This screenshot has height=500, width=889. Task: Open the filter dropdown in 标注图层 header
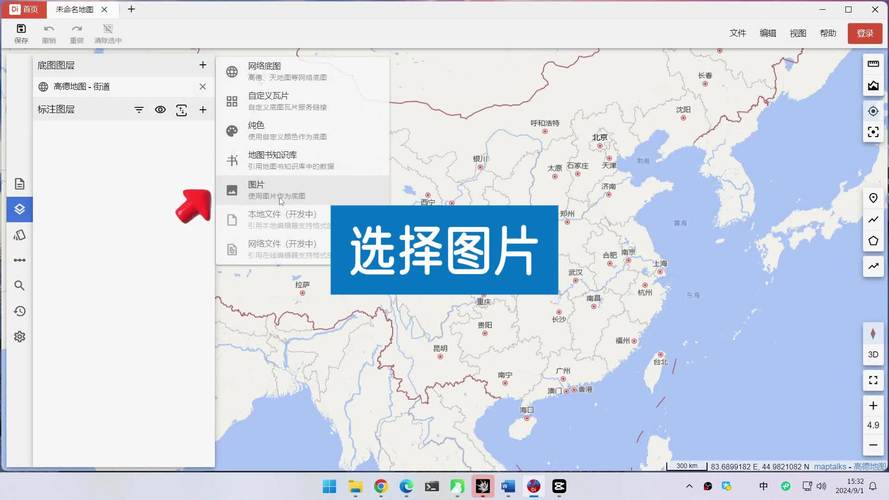pos(139,109)
